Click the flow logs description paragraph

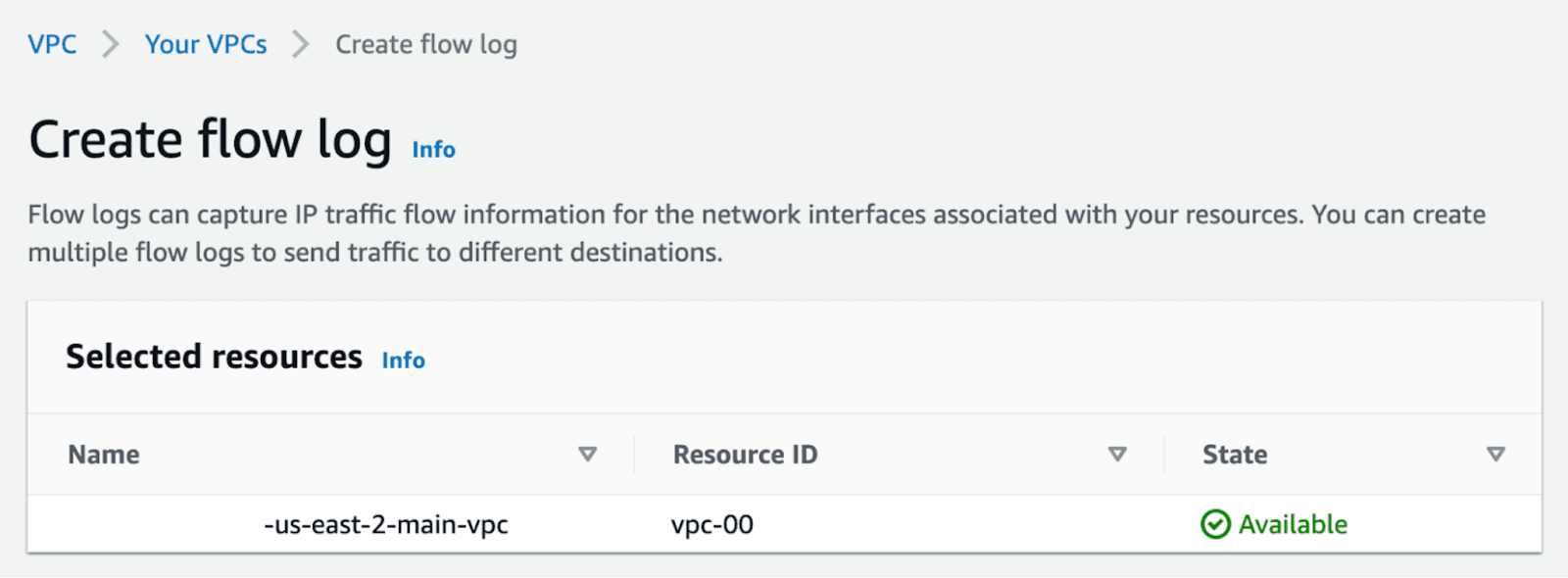pos(757,233)
